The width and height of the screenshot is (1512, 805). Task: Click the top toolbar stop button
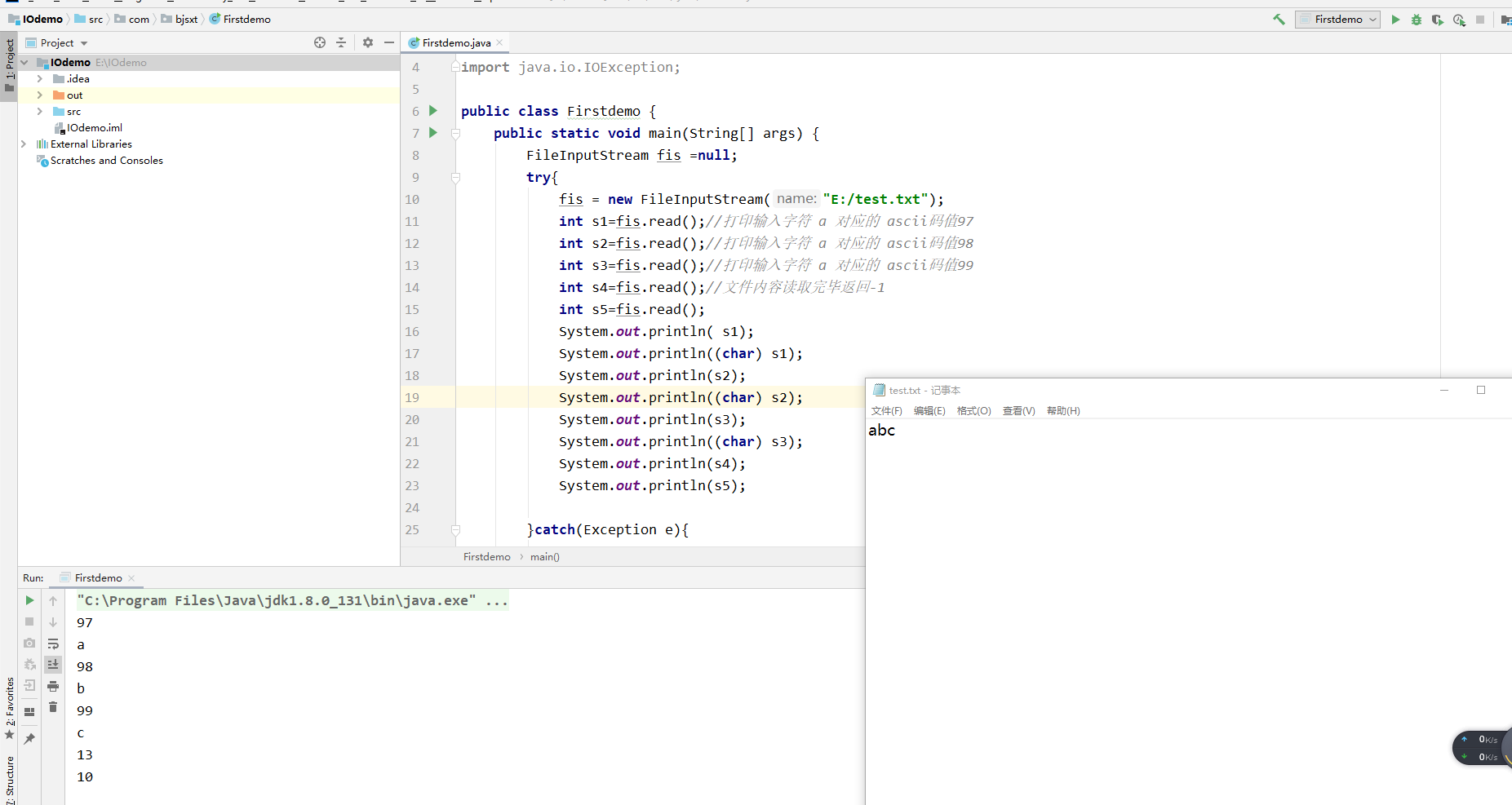coord(1480,20)
